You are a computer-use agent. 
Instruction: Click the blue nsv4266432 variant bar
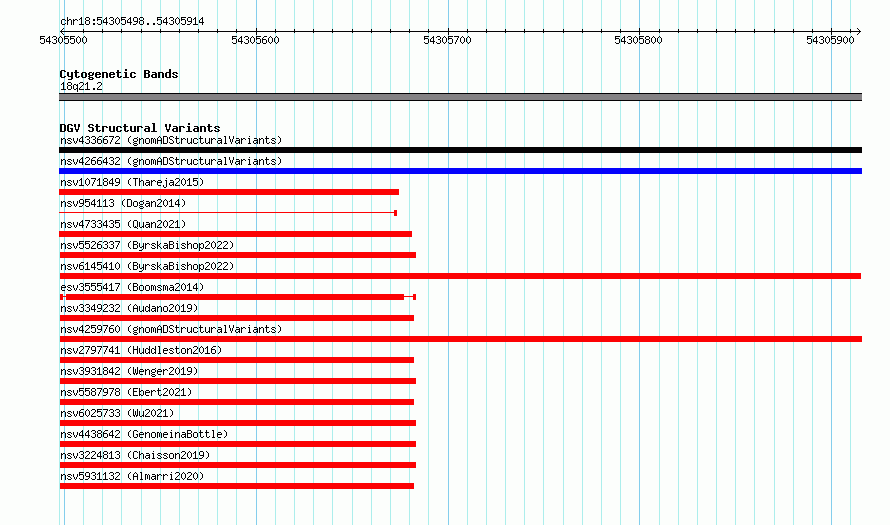tap(460, 171)
